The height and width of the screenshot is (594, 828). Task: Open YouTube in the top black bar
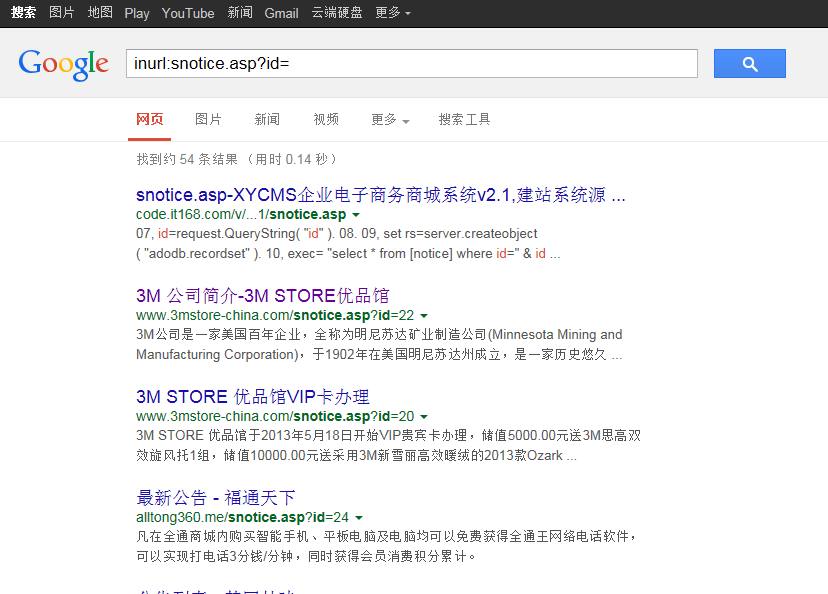[188, 13]
